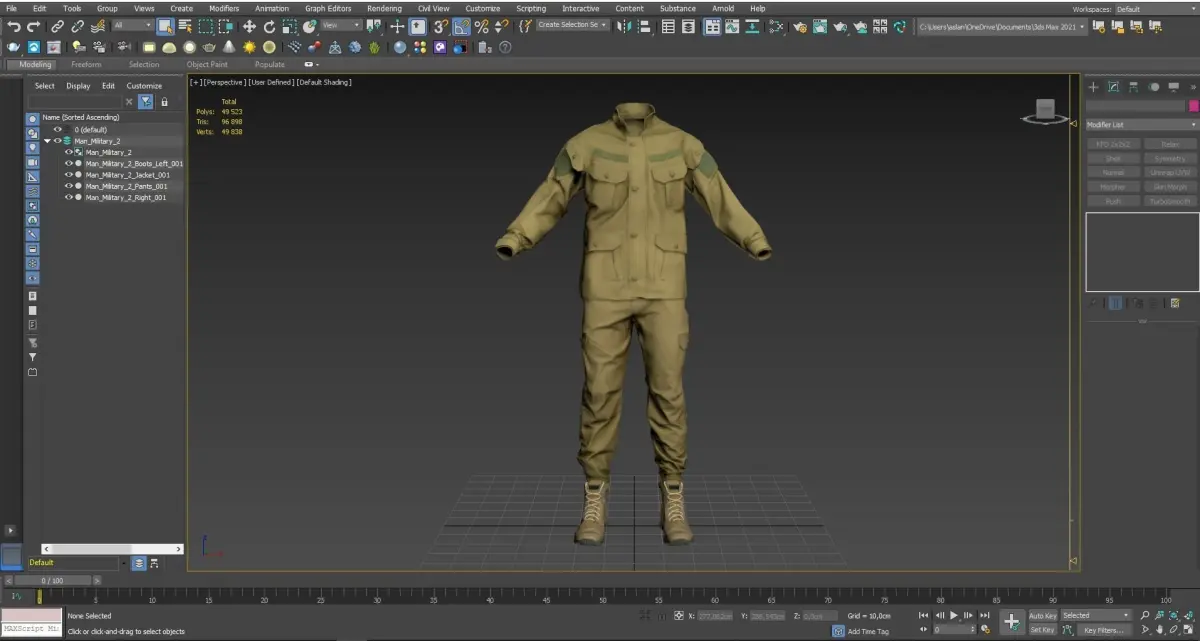The width and height of the screenshot is (1200, 641).
Task: Activate the Rotate tool
Action: (x=269, y=27)
